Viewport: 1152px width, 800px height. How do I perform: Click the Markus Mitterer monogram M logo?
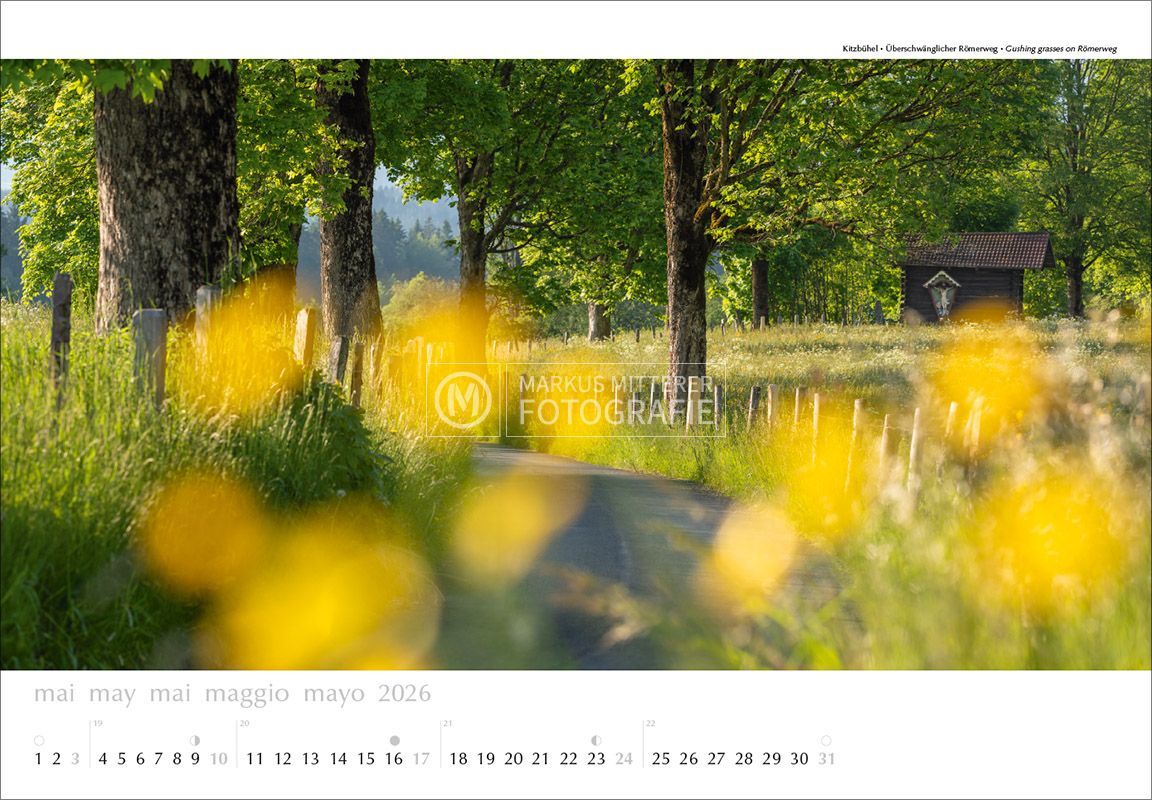[464, 397]
